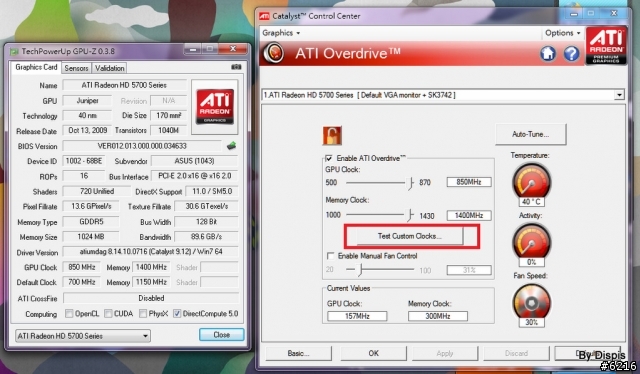Click the OK button in Catalyst
Viewport: 640px width, 374px height.
(373, 353)
